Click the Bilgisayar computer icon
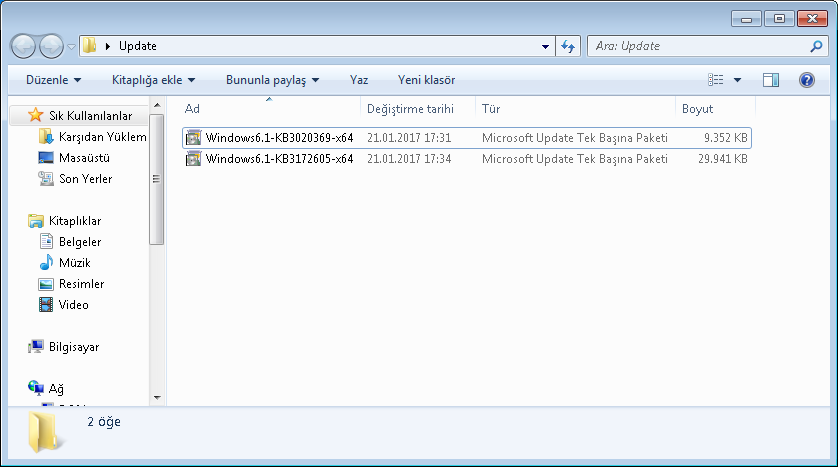Image resolution: width=838 pixels, height=467 pixels. [x=36, y=347]
